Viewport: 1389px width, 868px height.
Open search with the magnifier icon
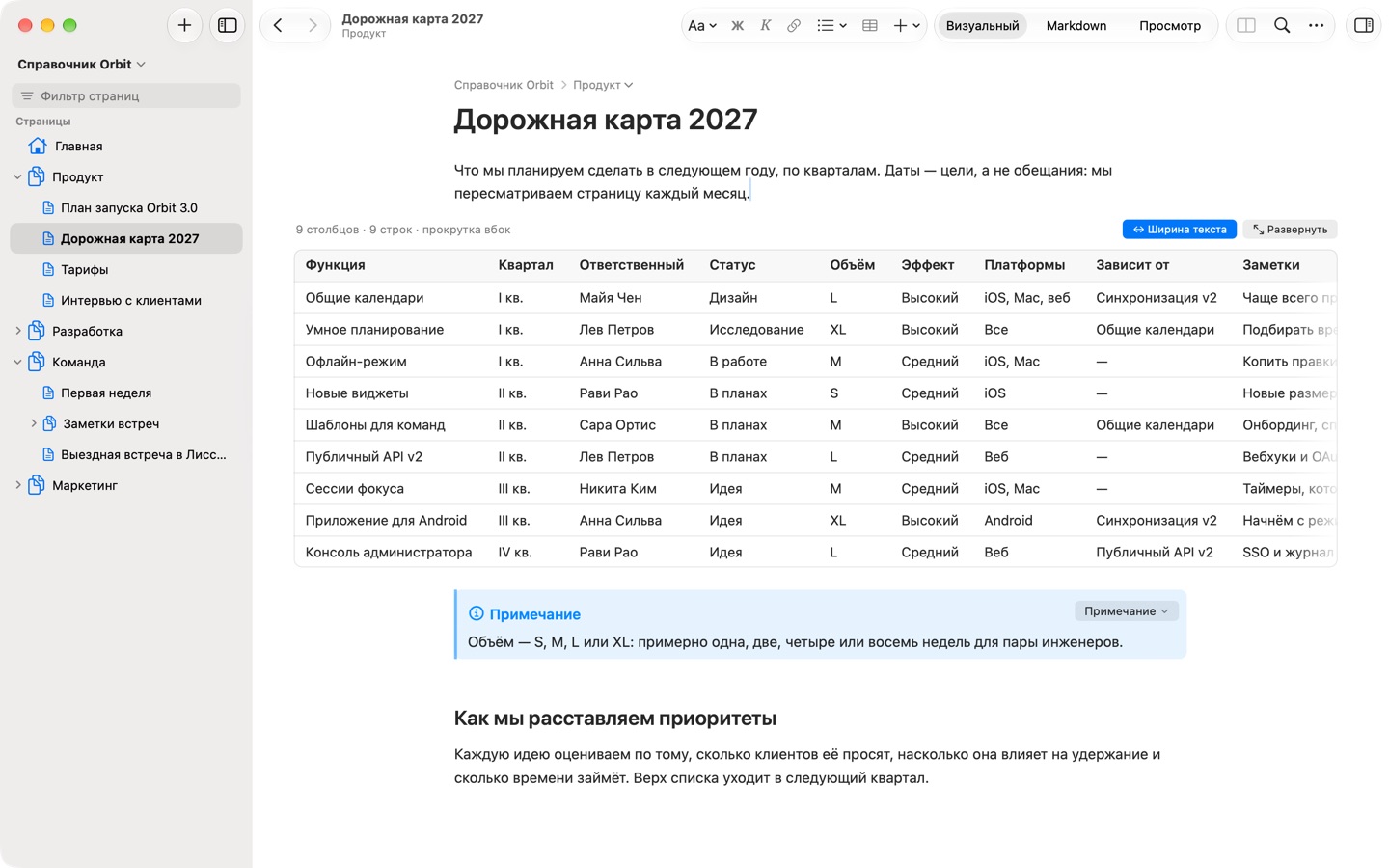[1282, 26]
